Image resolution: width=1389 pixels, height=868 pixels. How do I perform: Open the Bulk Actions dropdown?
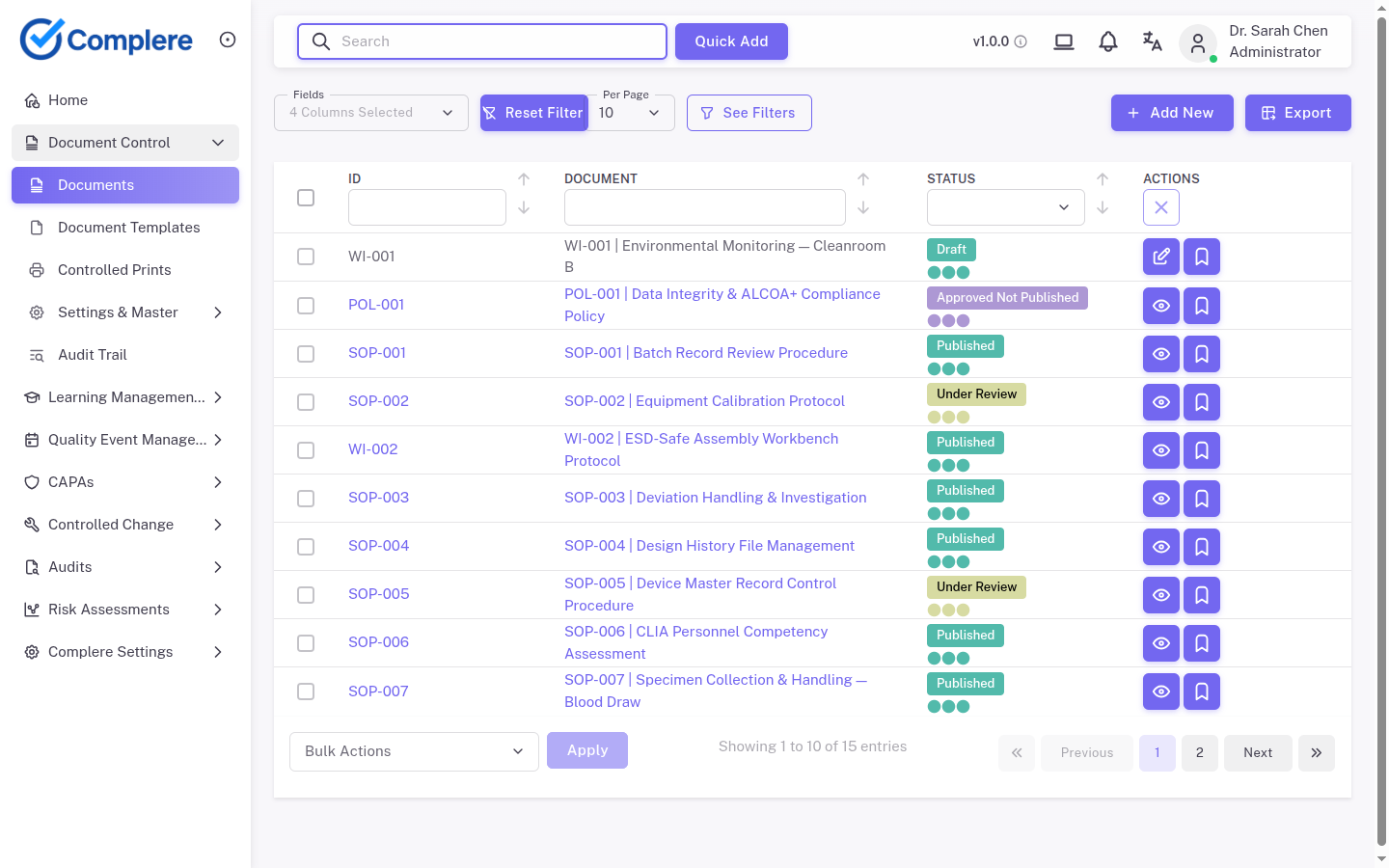(414, 751)
